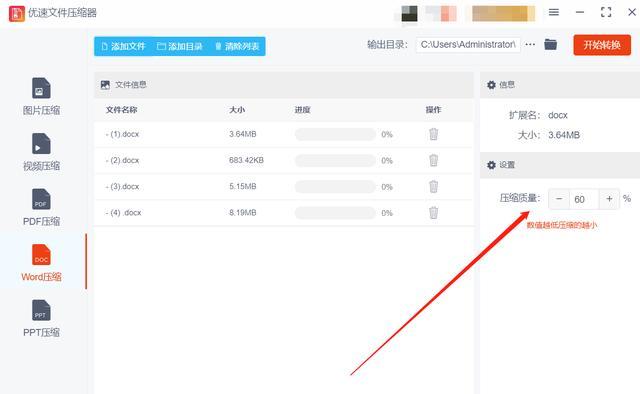The width and height of the screenshot is (640, 394).
Task: Decrease compression quality with minus button
Action: coord(559,199)
